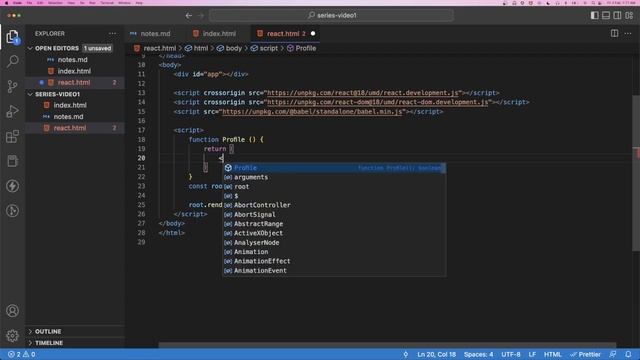Click the horizontal editor scrollbar
The image size is (640, 360).
pyautogui.click(x=387, y=345)
